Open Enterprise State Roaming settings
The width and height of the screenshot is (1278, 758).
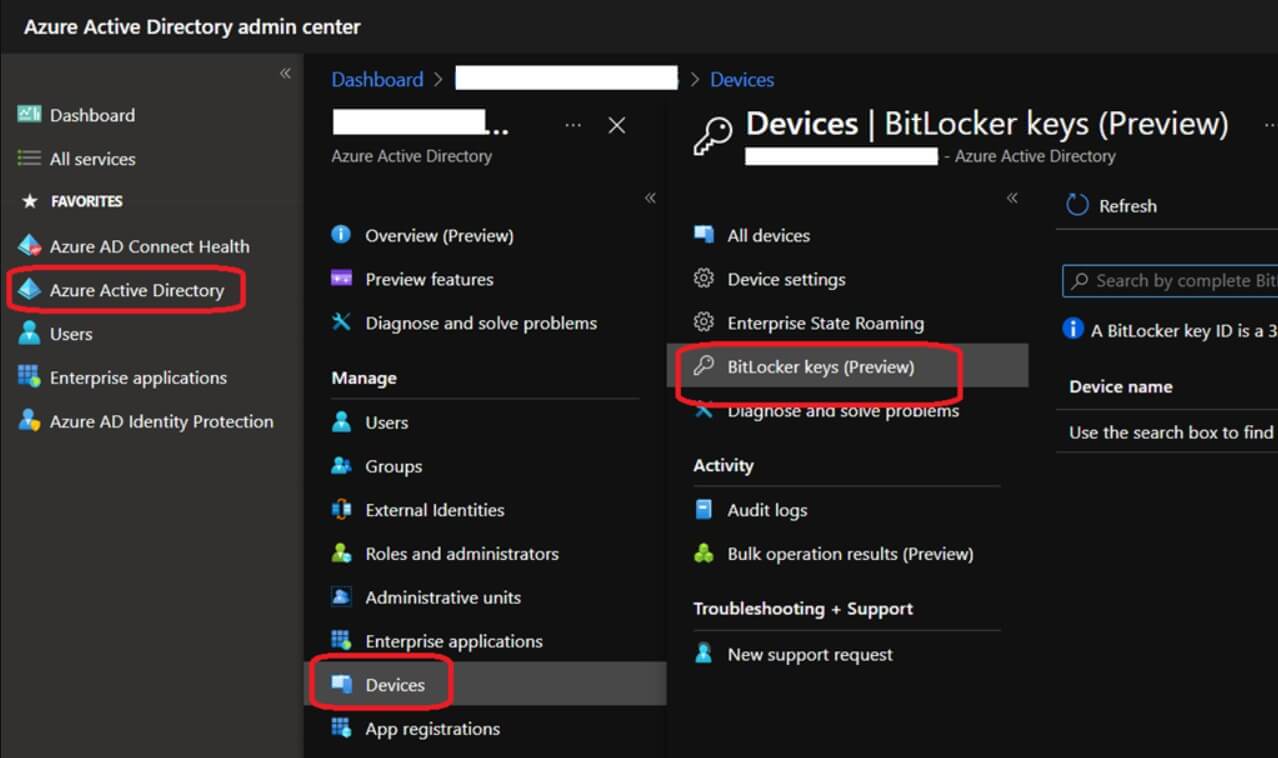point(823,322)
